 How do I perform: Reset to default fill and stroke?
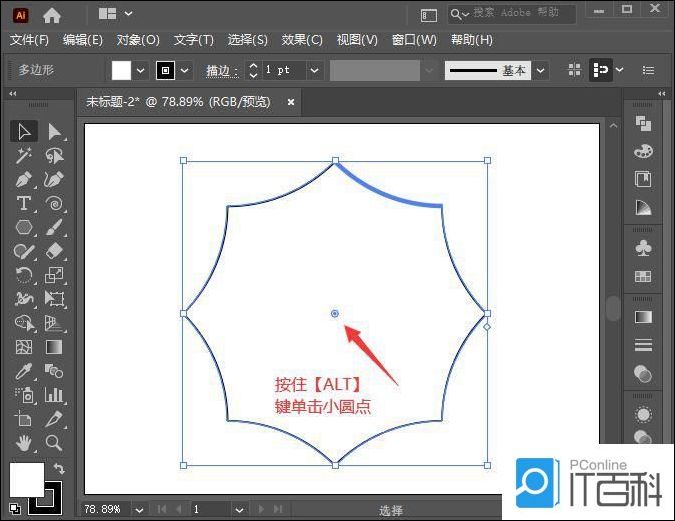[x=14, y=509]
